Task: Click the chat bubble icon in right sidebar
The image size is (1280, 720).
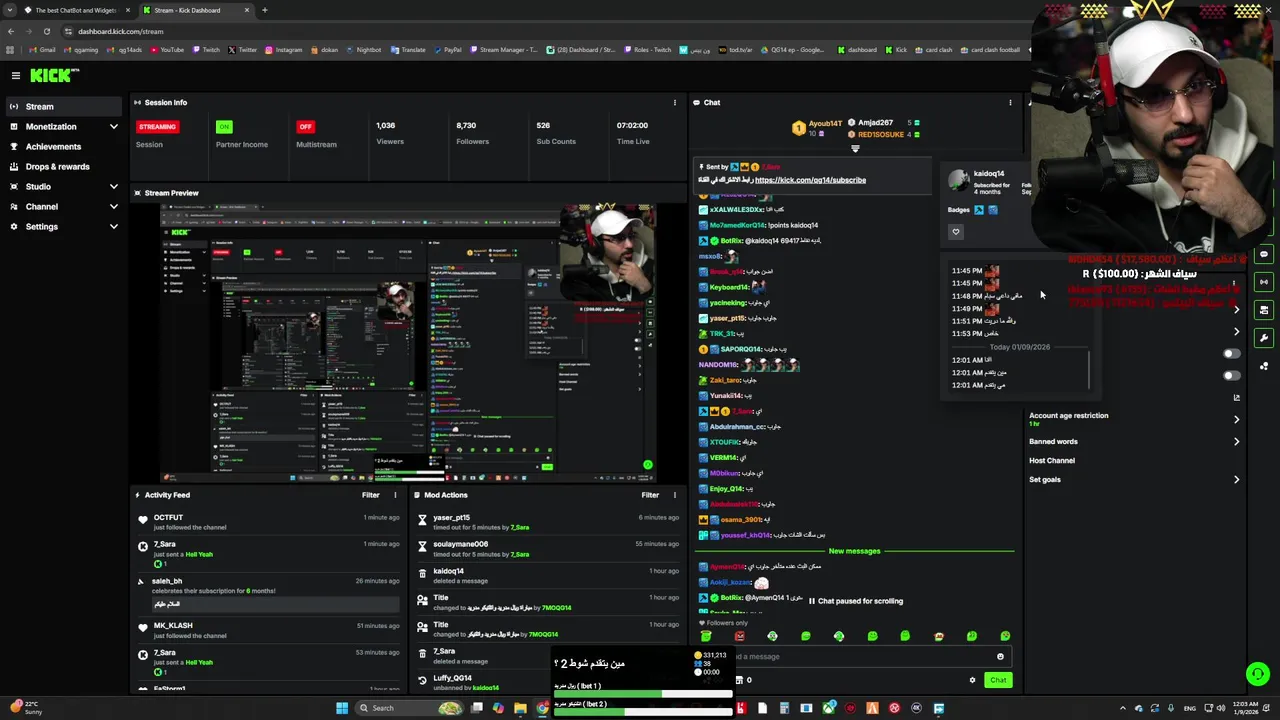Action: click(1264, 254)
